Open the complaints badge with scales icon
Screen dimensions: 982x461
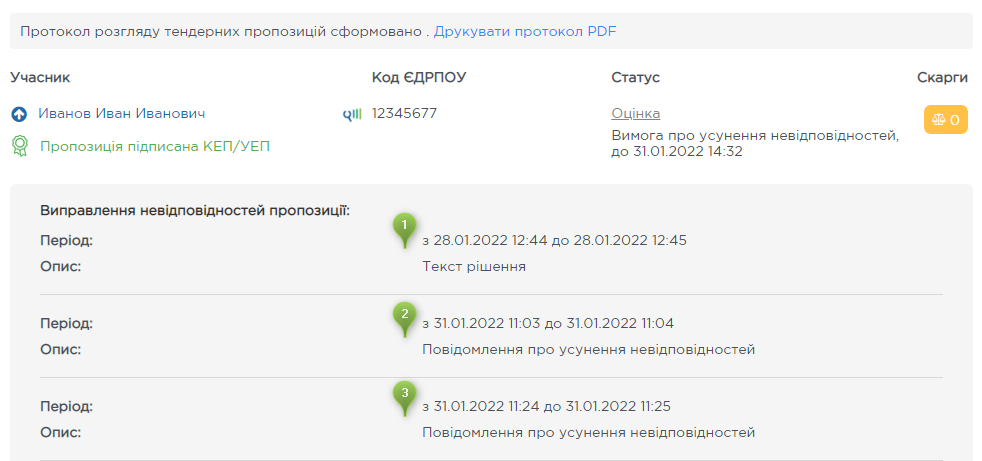945,120
